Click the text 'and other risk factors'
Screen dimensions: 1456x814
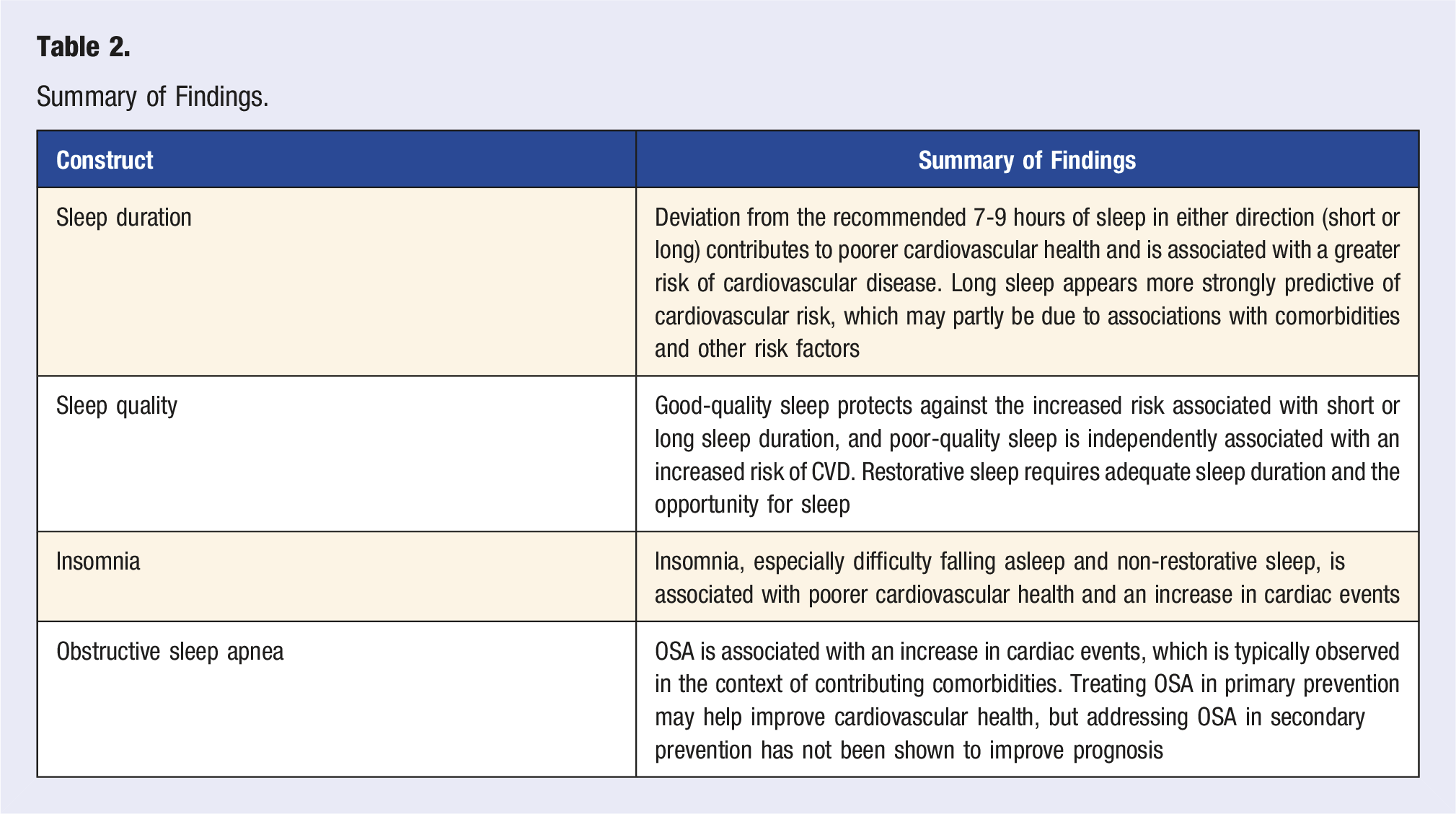(x=757, y=349)
